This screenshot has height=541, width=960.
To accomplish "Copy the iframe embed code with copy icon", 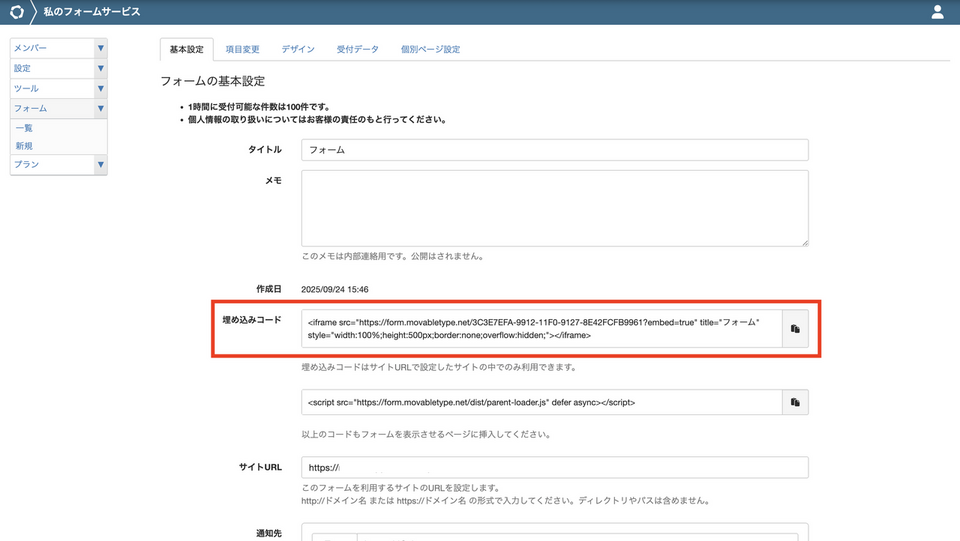I will pos(795,329).
